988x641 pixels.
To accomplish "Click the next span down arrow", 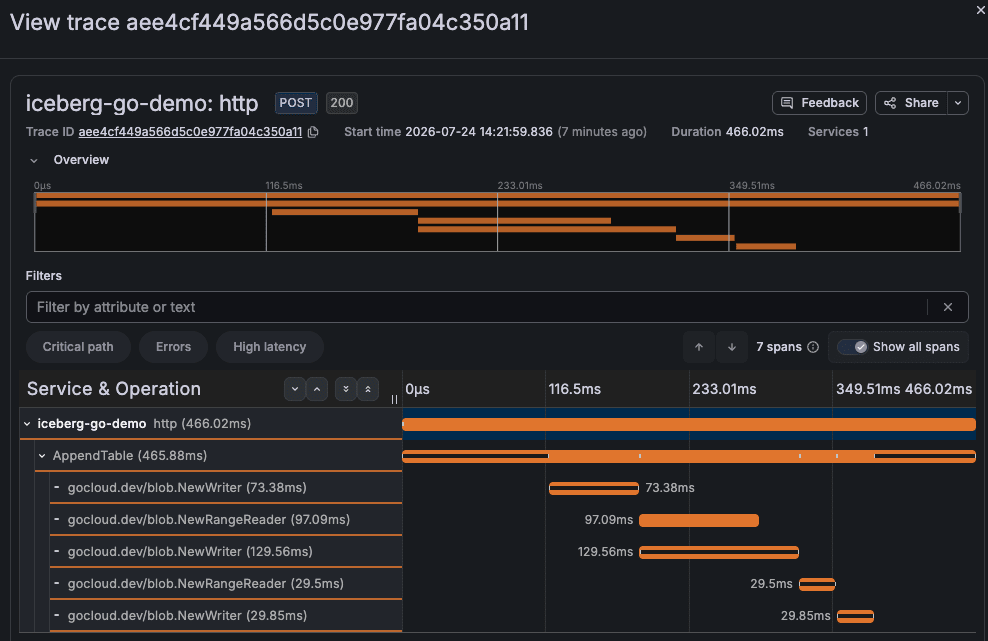I will [x=732, y=347].
